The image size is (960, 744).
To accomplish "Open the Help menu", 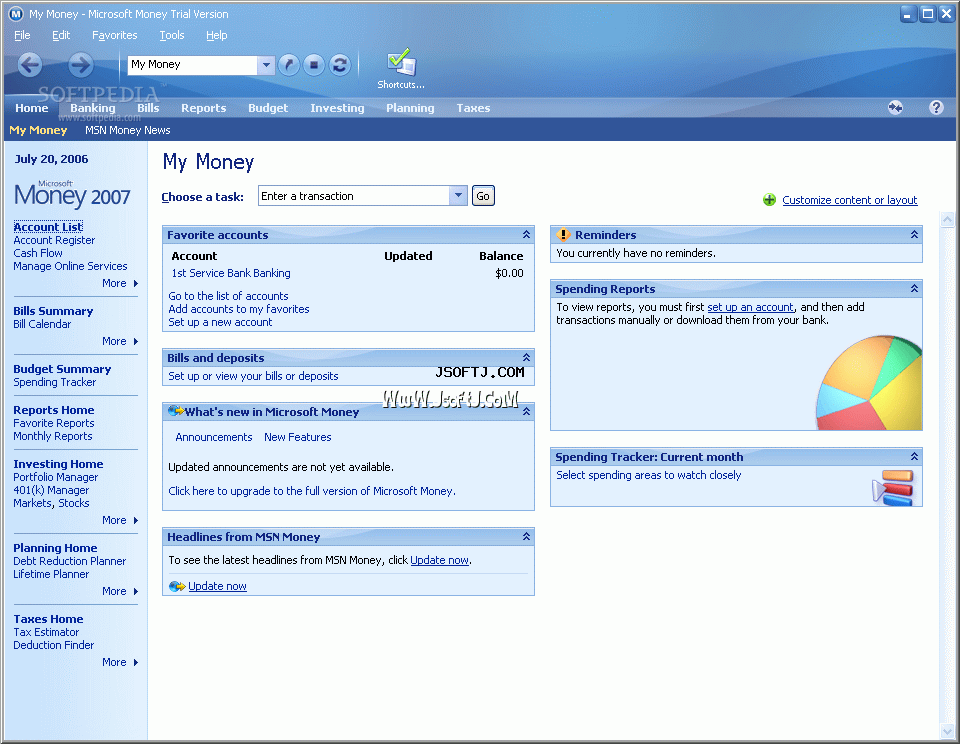I will coord(216,35).
